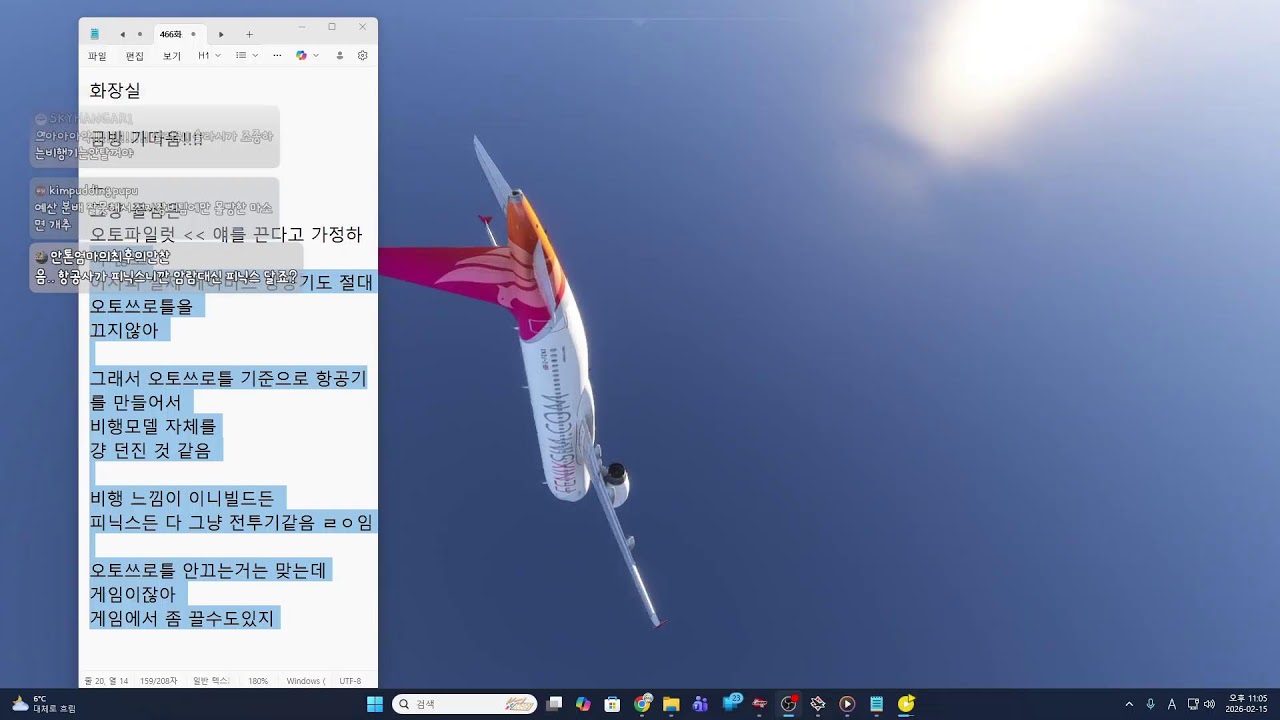Switch to Notepad from the taskbar
The height and width of the screenshot is (720, 1280).
tap(876, 704)
